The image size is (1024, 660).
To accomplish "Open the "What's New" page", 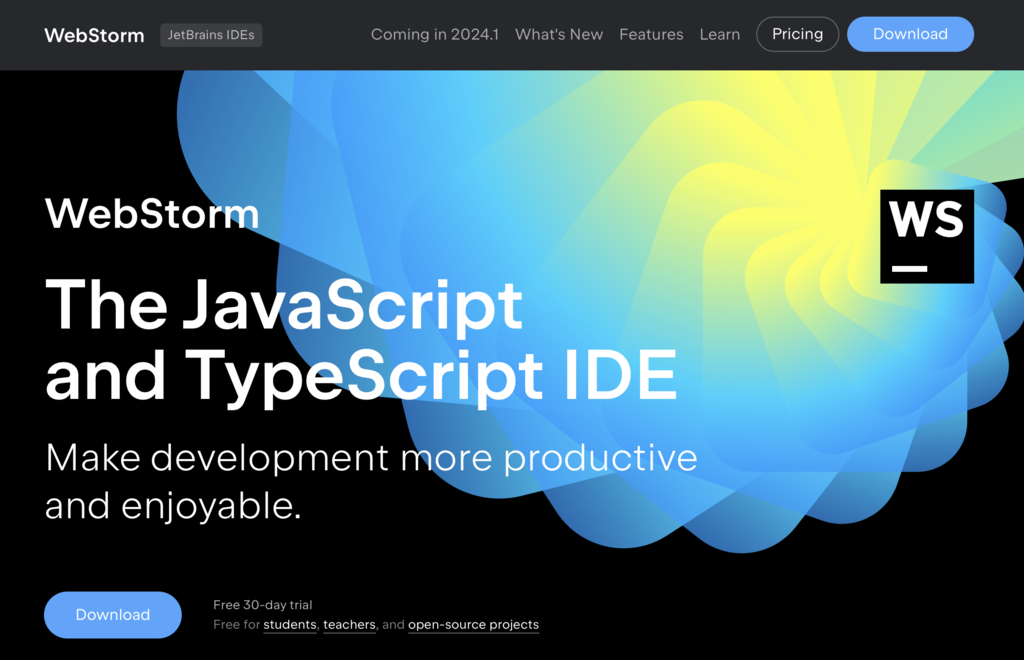I will (559, 34).
